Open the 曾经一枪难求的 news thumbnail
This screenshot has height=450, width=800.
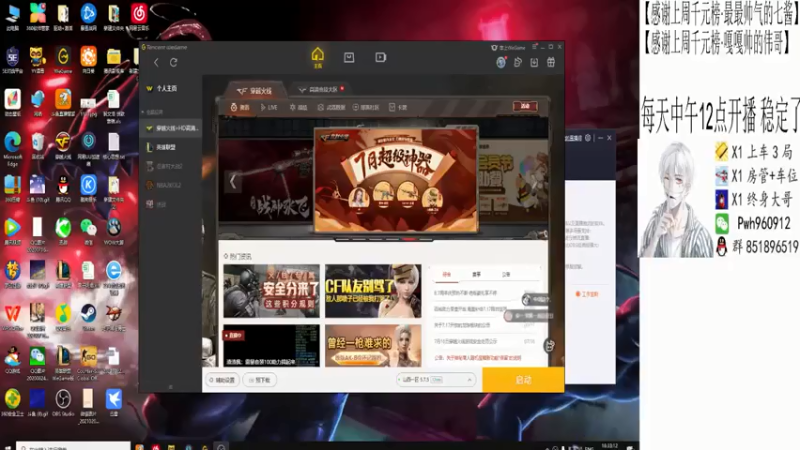[373, 345]
